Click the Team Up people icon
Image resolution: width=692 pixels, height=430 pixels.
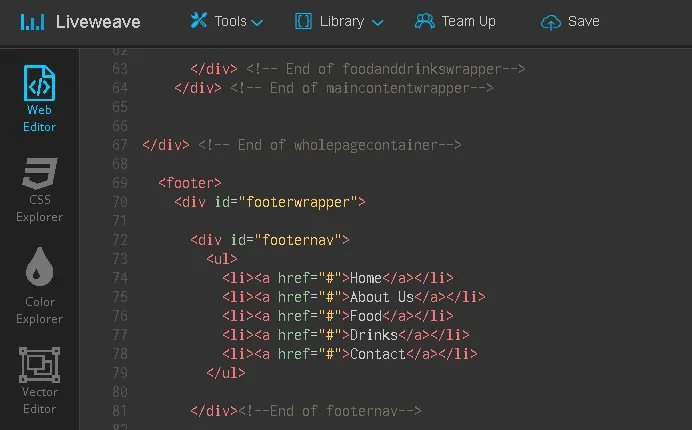tap(425, 21)
